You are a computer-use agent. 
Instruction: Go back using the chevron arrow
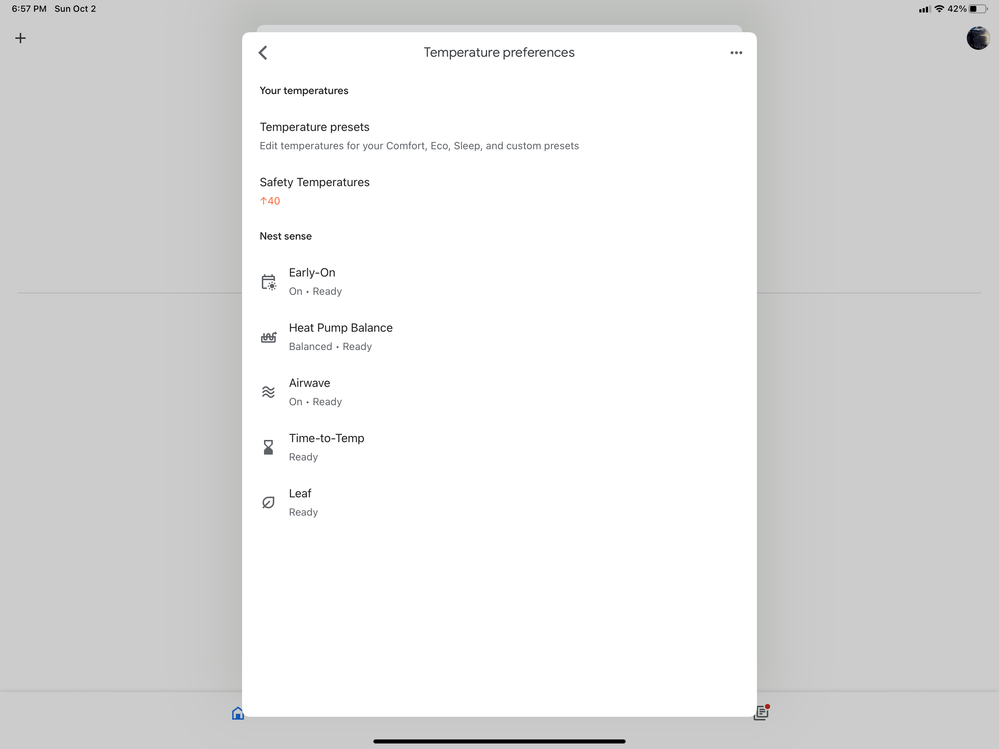click(x=263, y=53)
